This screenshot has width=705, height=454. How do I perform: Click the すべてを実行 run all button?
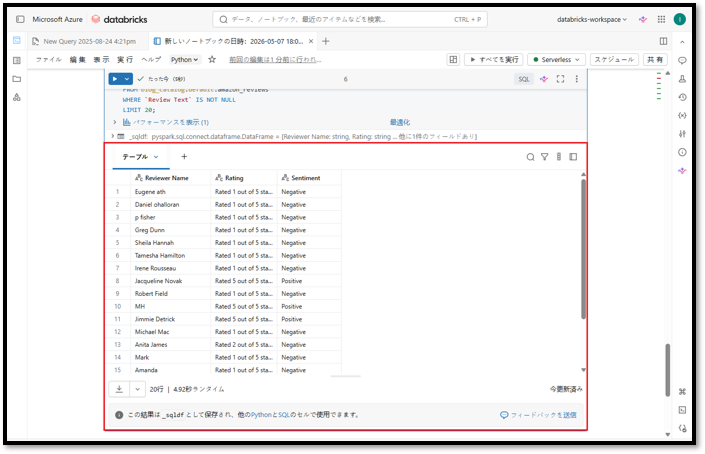click(x=494, y=59)
